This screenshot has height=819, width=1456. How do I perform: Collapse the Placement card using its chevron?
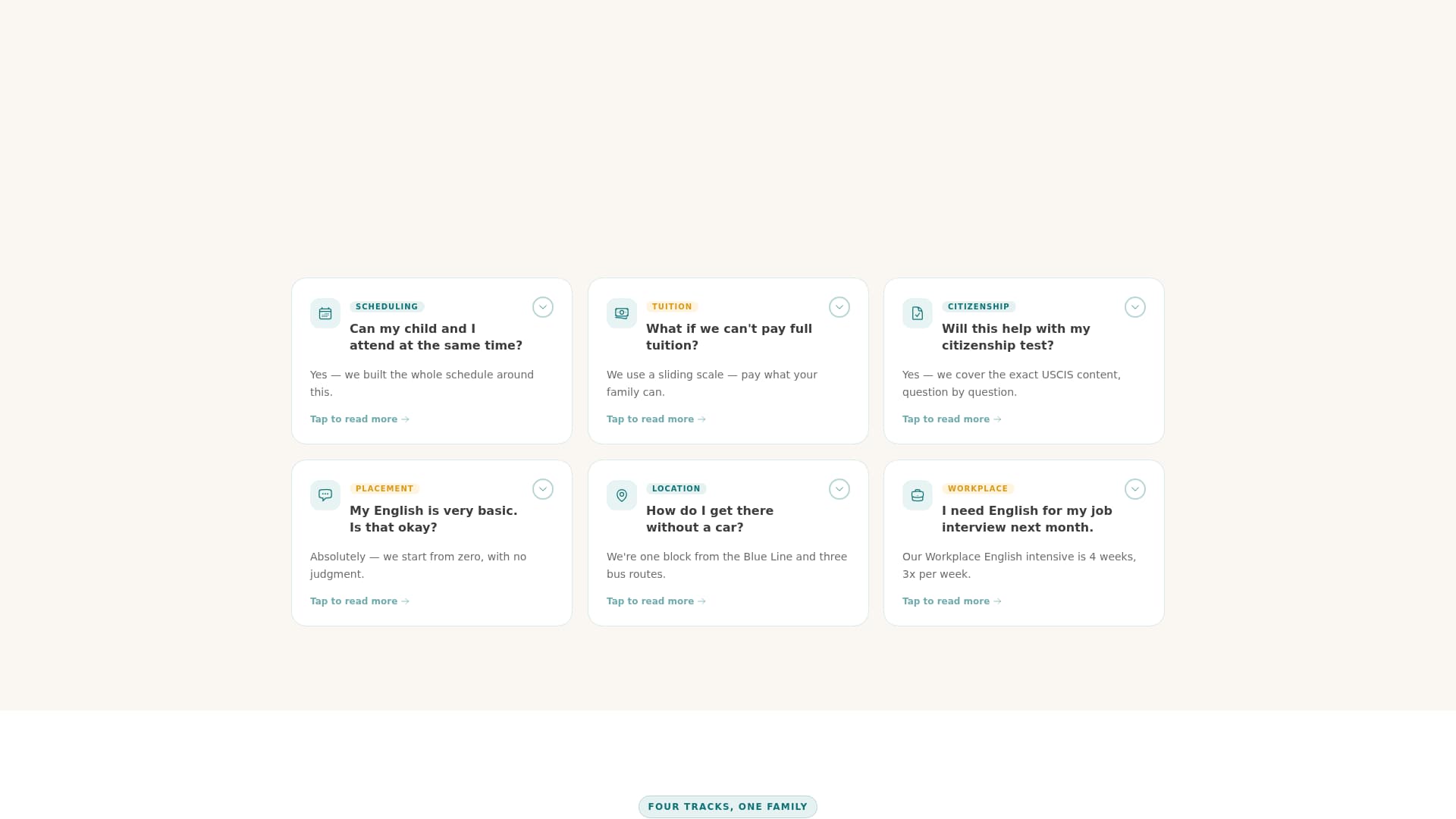click(x=542, y=488)
